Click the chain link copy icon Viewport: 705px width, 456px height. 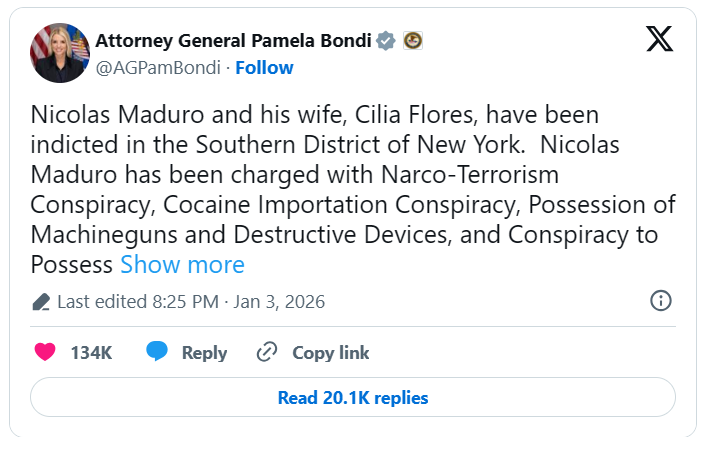267,352
